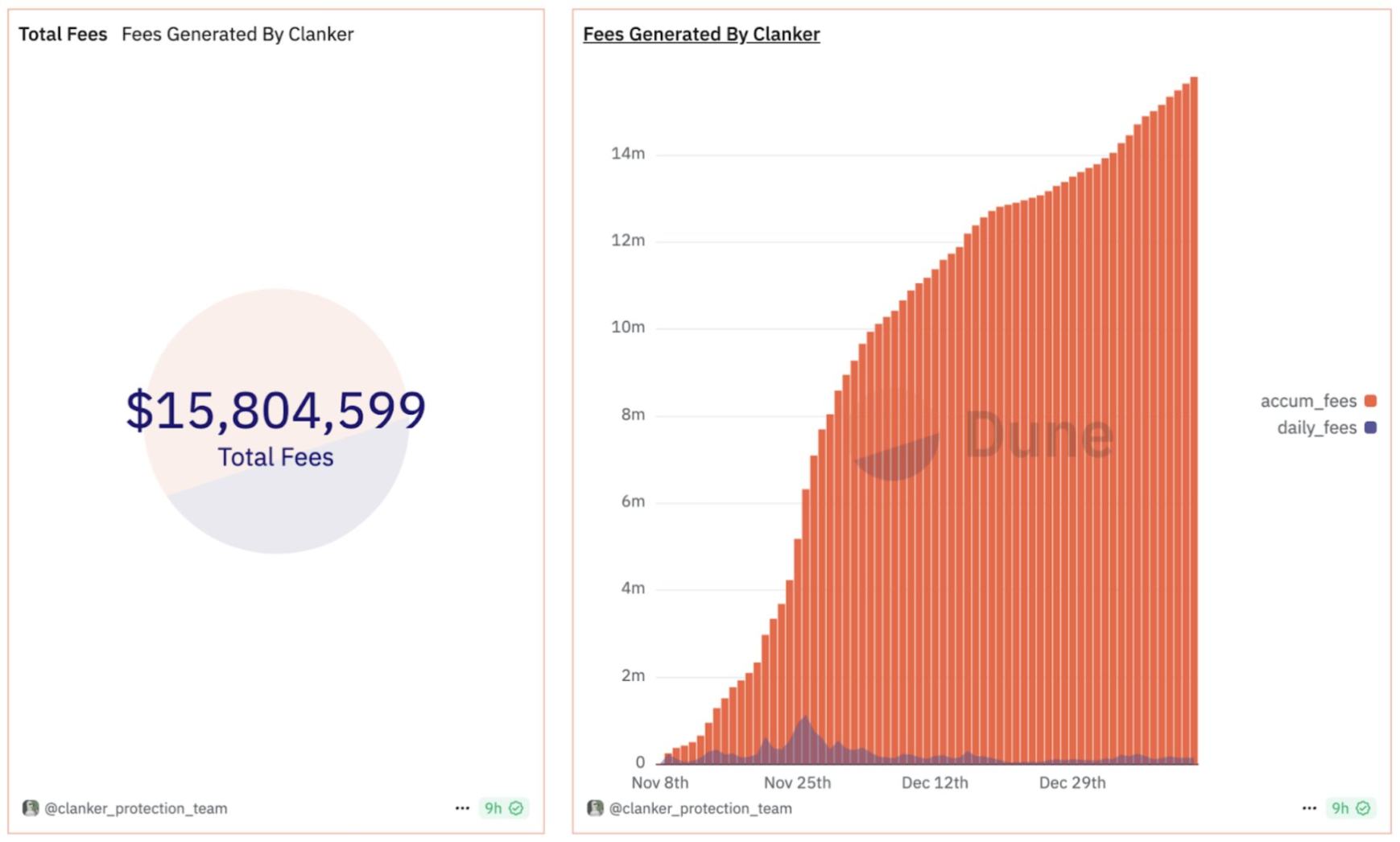Click the purple daily_fees legend swatch
This screenshot has height=842, width=1400.
coord(1370,427)
